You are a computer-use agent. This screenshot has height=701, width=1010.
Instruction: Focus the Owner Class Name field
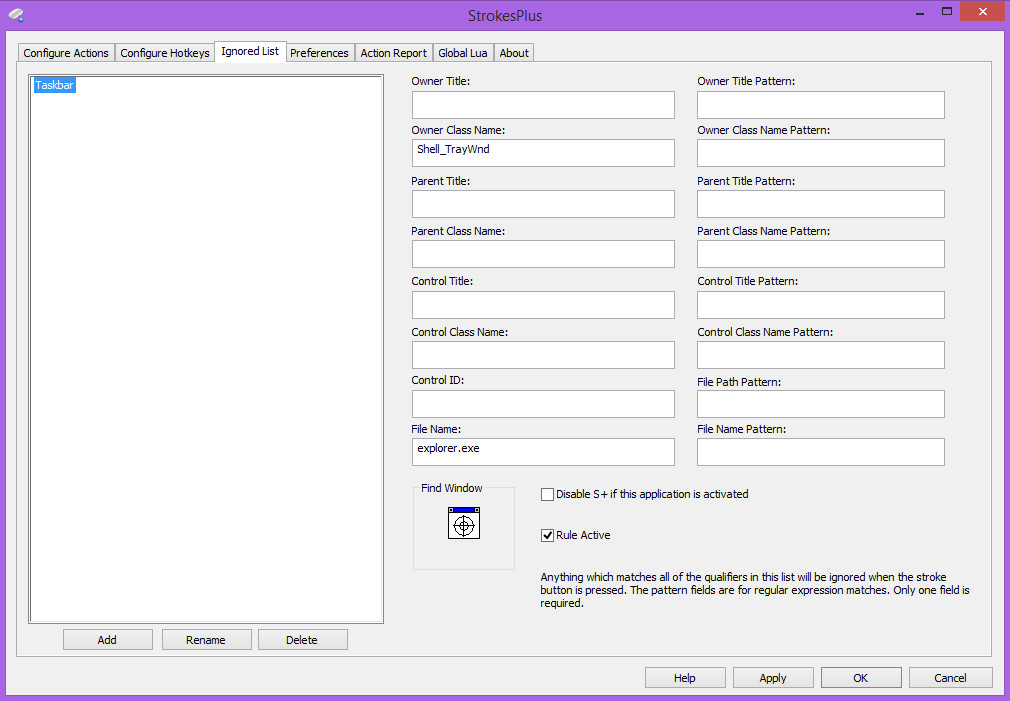543,153
